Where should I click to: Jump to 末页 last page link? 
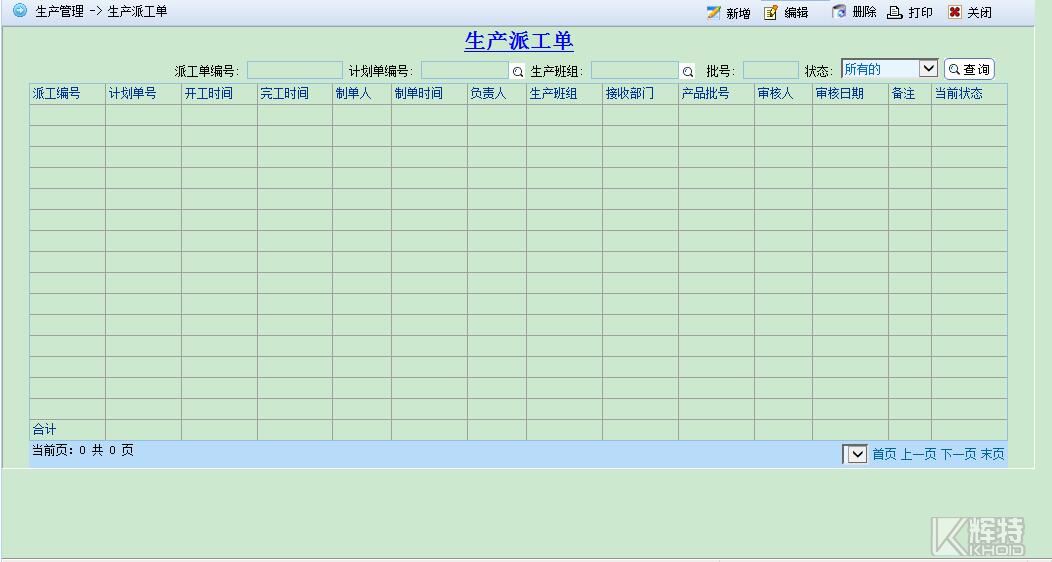(x=992, y=454)
